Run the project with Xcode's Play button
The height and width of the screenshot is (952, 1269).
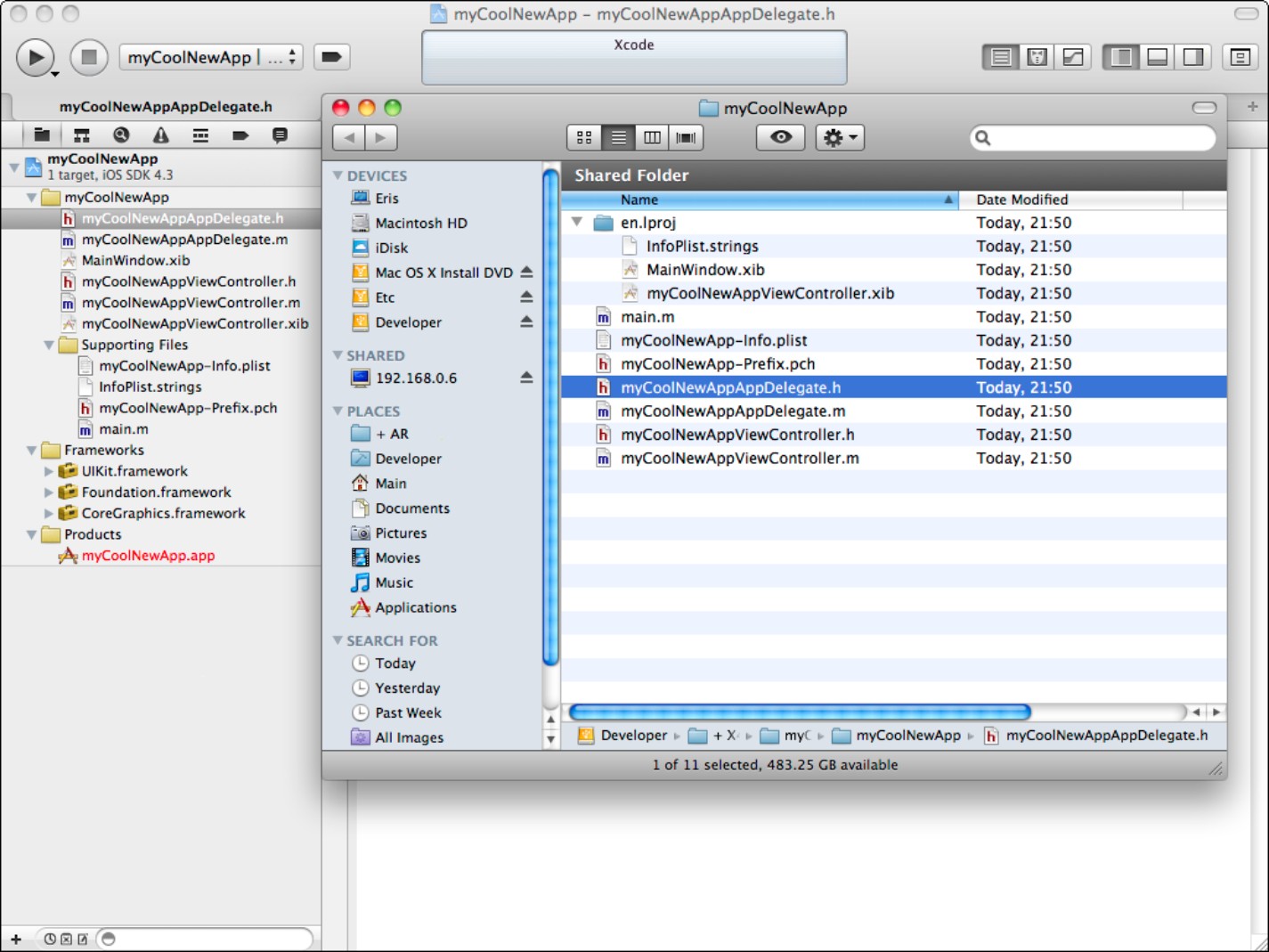tap(36, 58)
